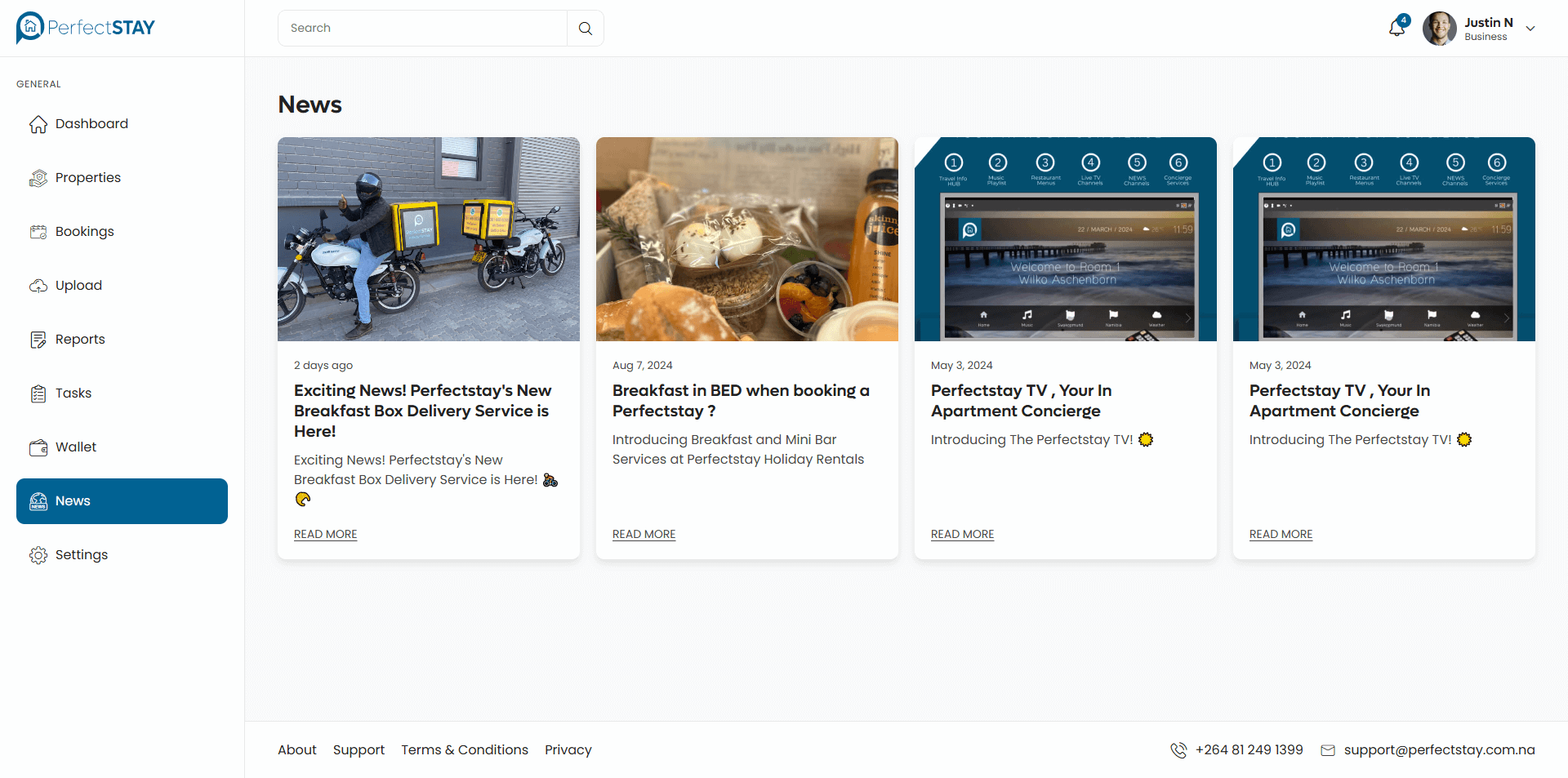Click Justin N profile avatar
This screenshot has width=1568, height=778.
[1439, 29]
